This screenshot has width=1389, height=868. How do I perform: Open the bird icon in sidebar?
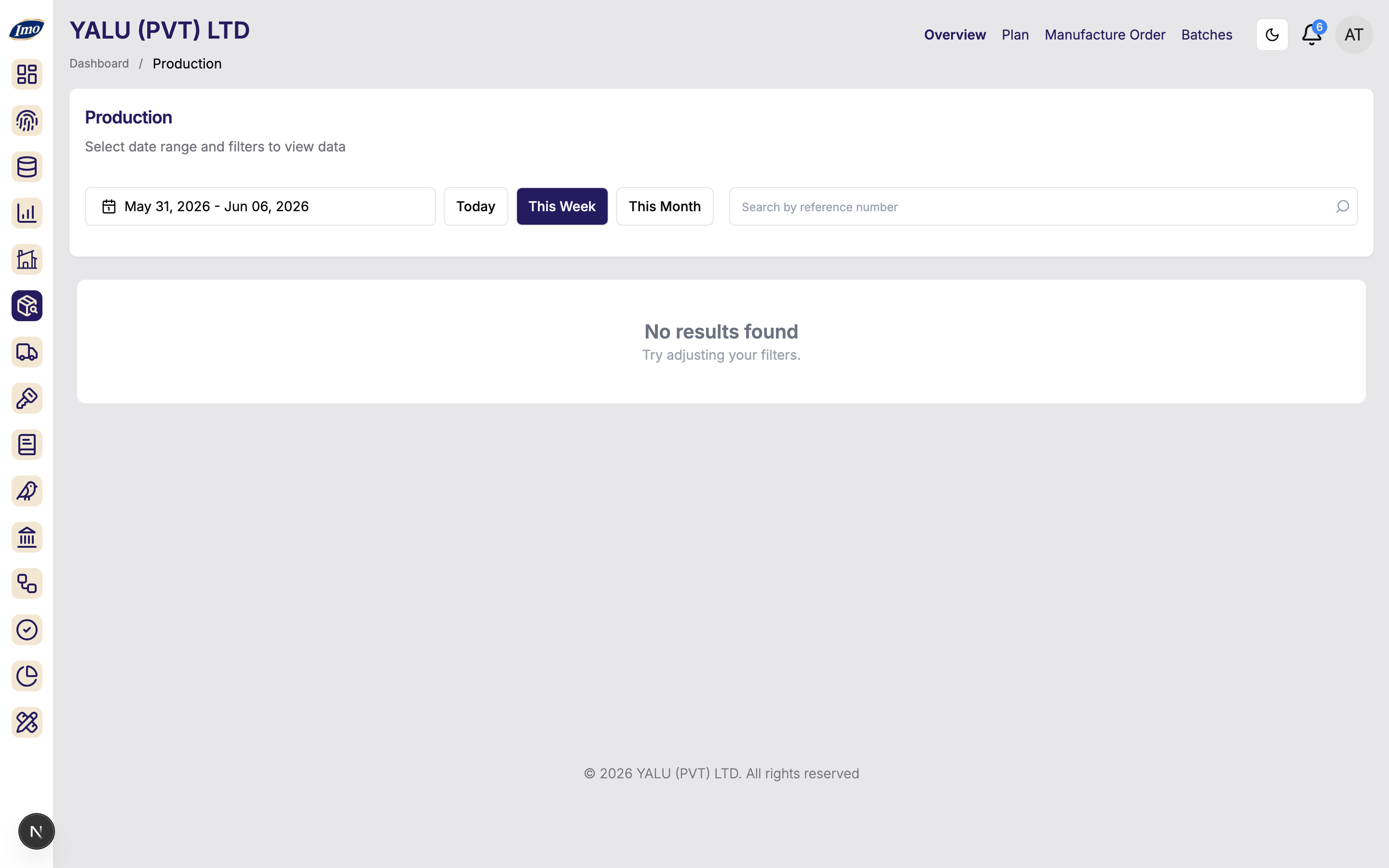pyautogui.click(x=27, y=491)
